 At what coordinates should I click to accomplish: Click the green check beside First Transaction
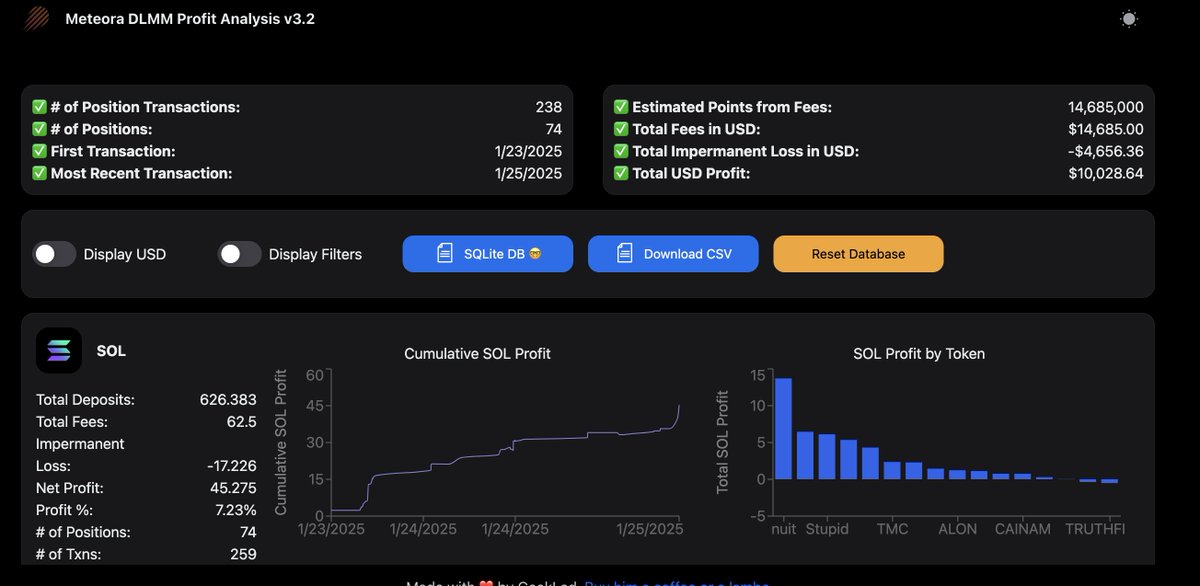(39, 151)
